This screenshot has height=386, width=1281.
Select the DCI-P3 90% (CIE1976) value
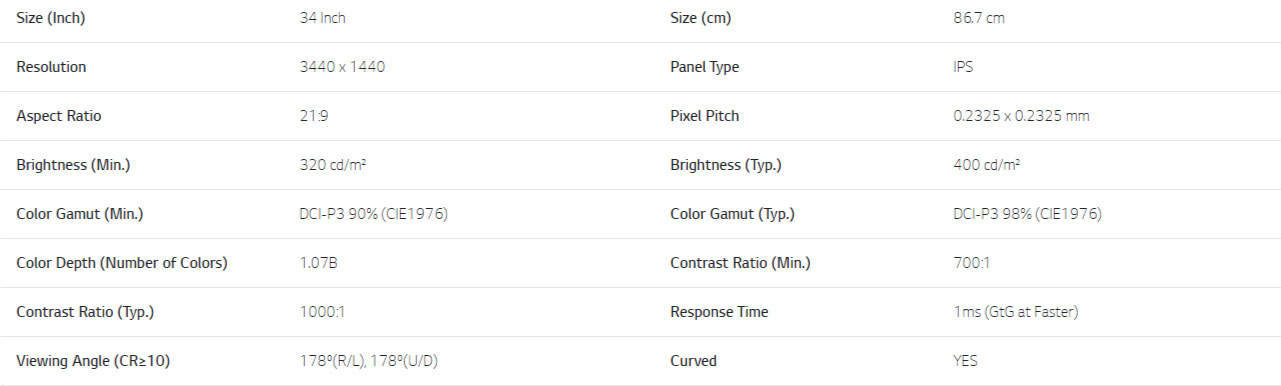click(373, 214)
